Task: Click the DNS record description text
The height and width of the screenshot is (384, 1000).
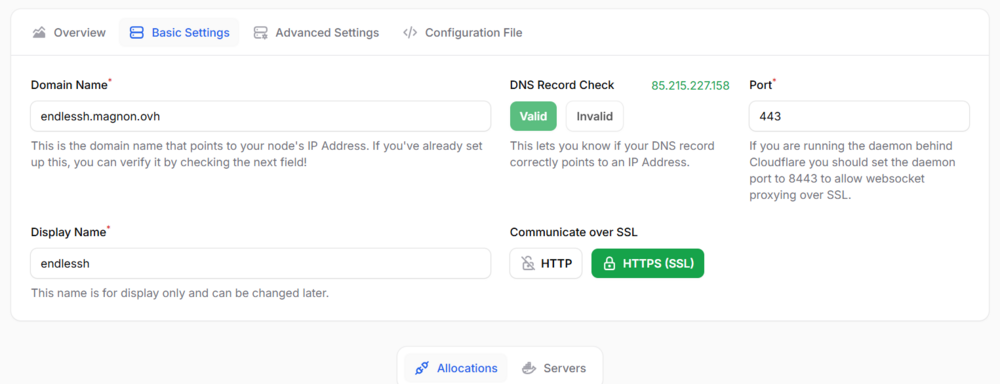Action: click(x=612, y=154)
